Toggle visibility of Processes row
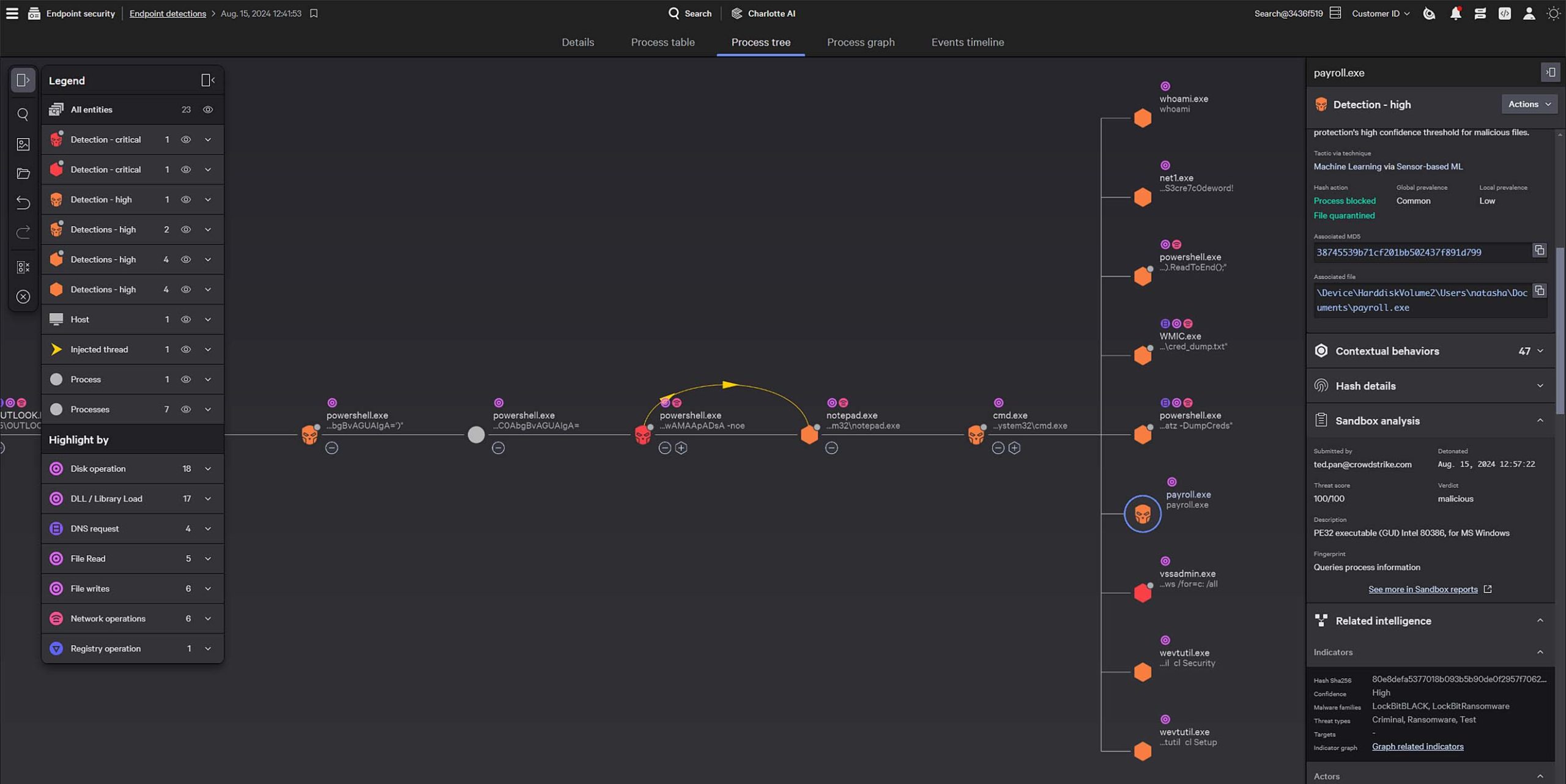This screenshot has width=1566, height=784. 185,409
